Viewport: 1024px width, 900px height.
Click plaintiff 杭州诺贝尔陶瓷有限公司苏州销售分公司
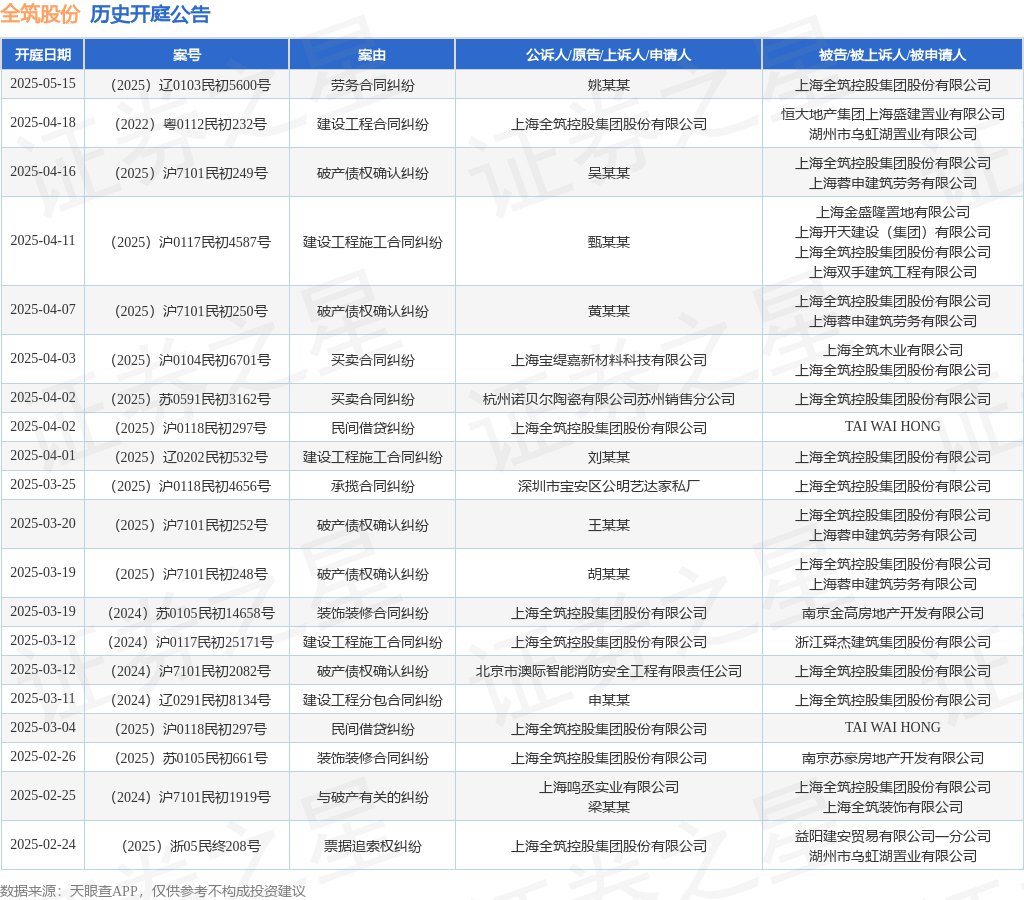coord(609,400)
